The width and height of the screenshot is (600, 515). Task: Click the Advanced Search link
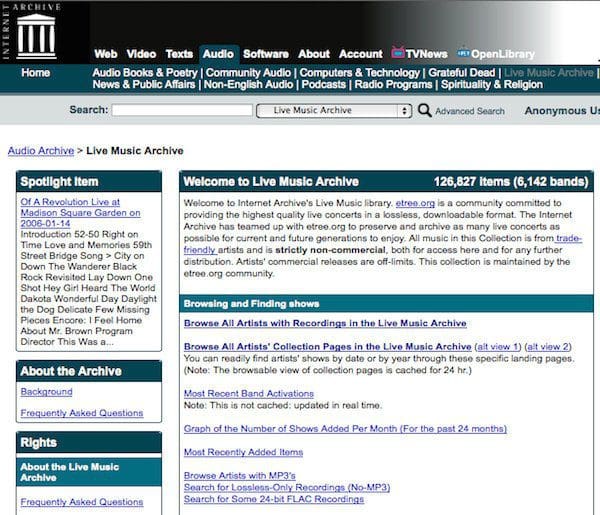[x=470, y=111]
